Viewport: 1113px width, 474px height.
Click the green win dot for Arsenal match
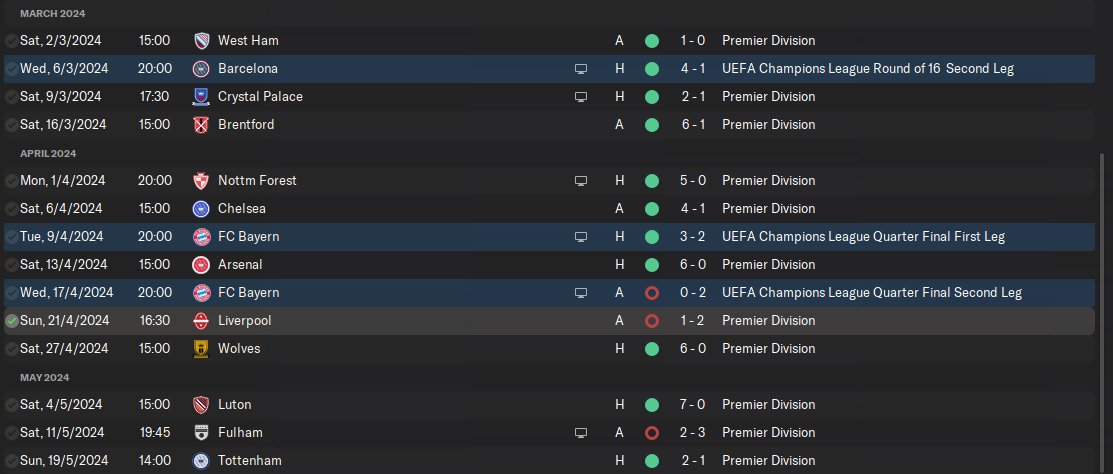click(652, 265)
